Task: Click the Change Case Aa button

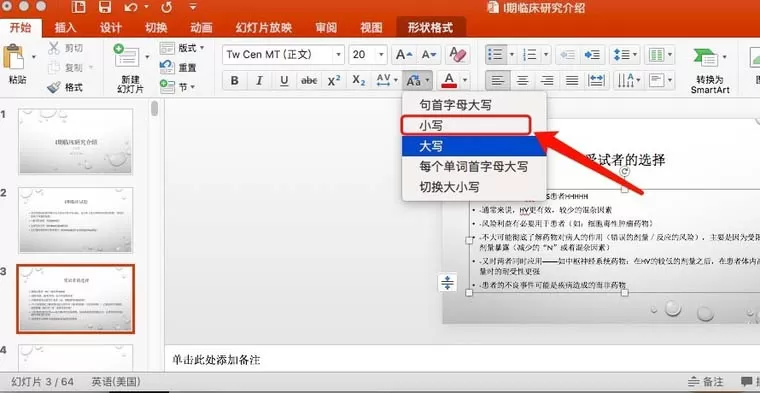Action: coord(413,80)
